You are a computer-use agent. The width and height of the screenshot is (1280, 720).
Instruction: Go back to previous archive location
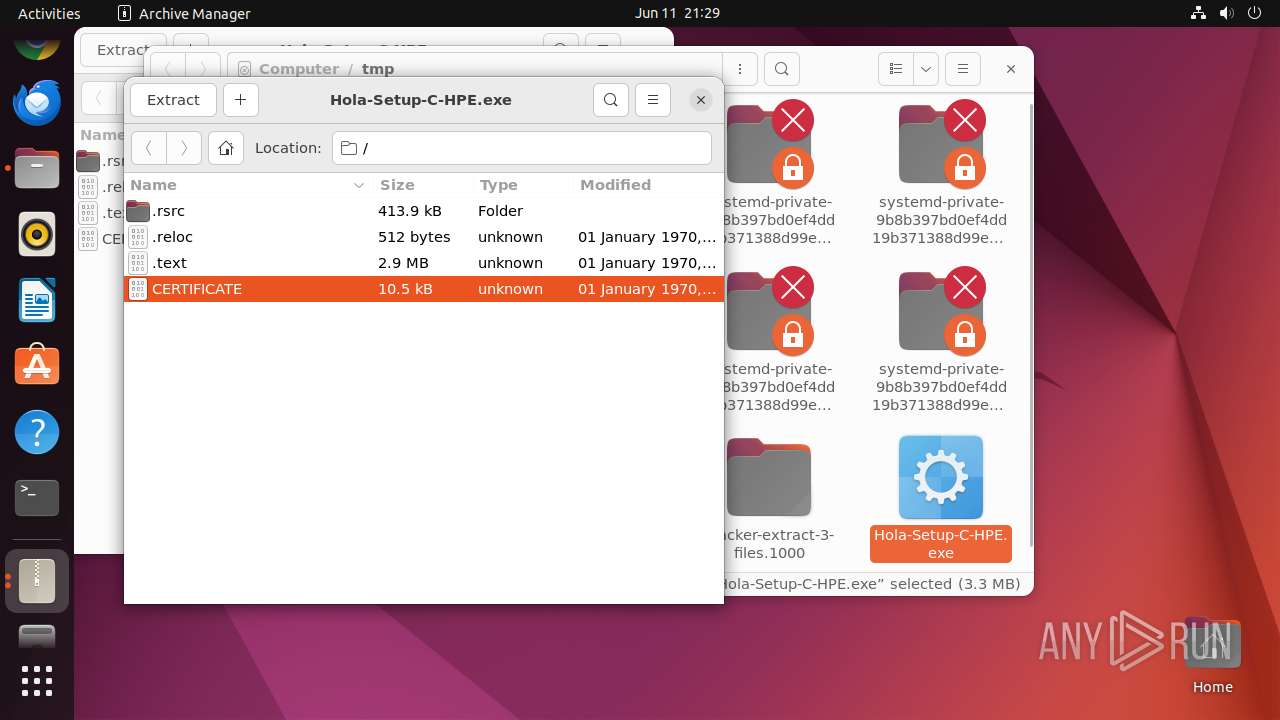tap(149, 148)
